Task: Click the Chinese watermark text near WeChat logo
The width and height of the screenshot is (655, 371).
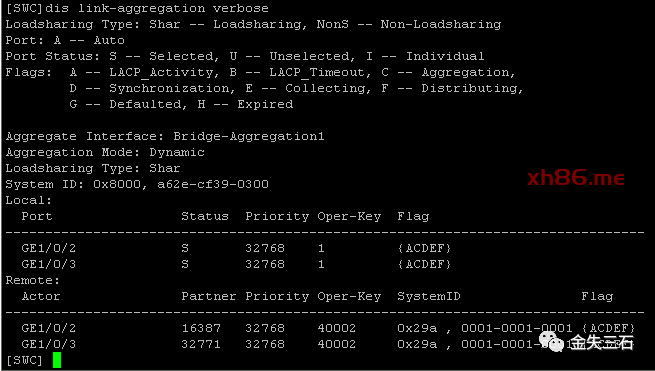Action: (x=602, y=343)
